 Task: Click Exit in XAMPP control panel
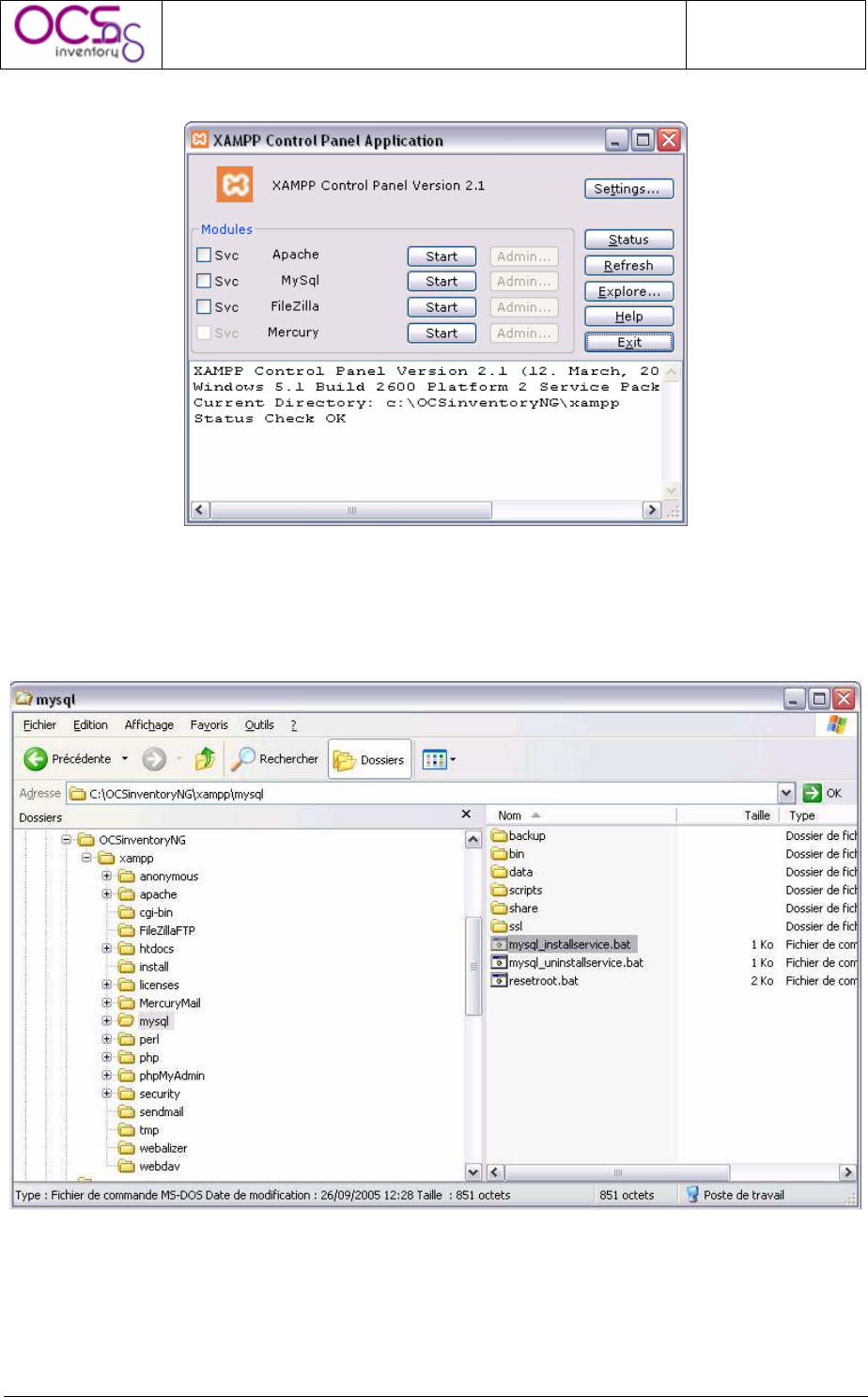point(628,343)
